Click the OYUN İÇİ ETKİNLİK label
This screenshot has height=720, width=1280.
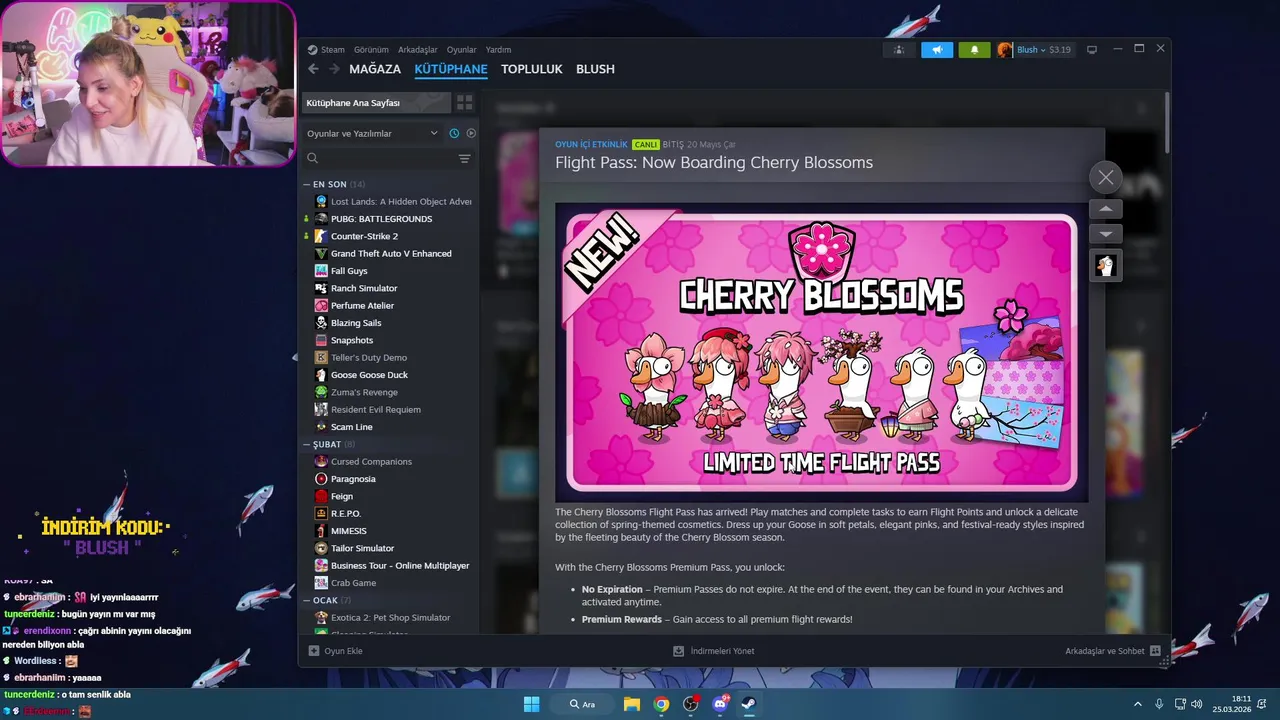point(591,145)
